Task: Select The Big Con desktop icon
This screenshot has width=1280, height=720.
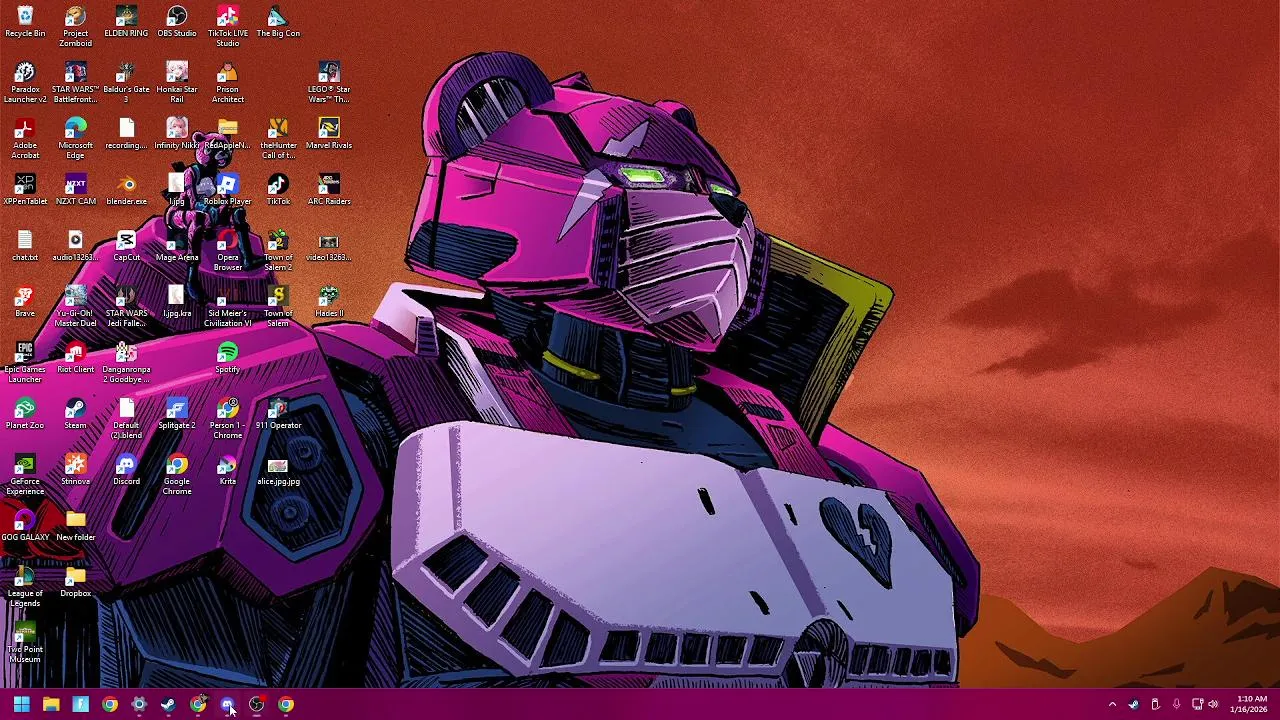Action: point(278,22)
